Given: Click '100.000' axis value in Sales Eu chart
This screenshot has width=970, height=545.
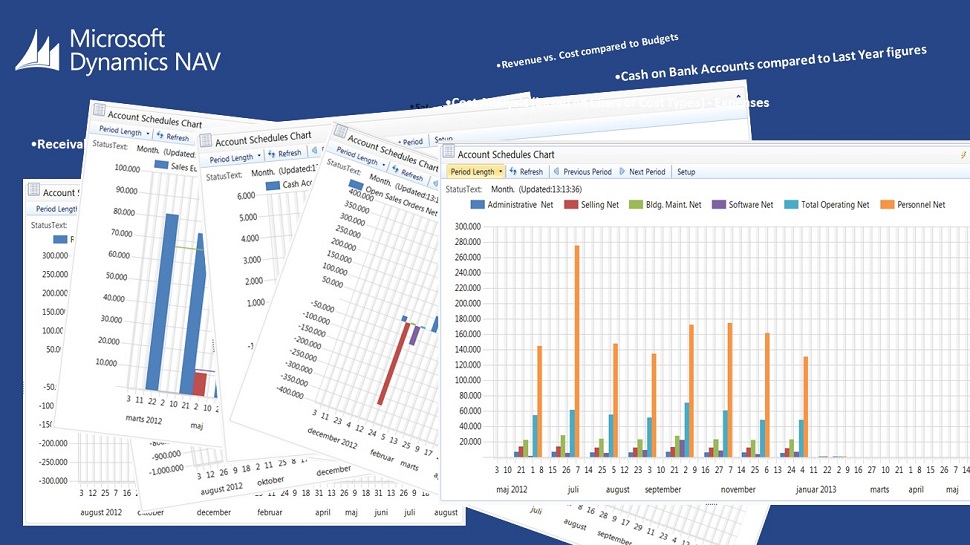Looking at the screenshot, I should pyautogui.click(x=127, y=168).
